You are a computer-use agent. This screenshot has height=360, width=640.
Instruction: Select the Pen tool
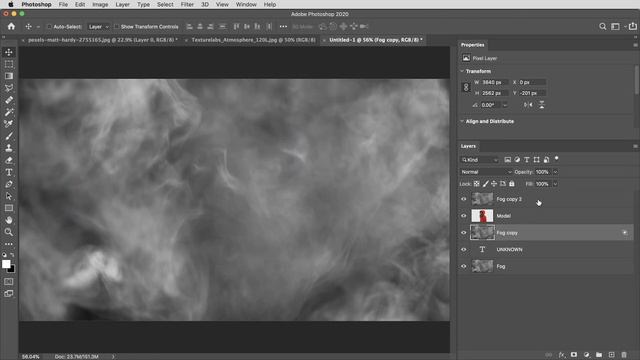tap(9, 184)
